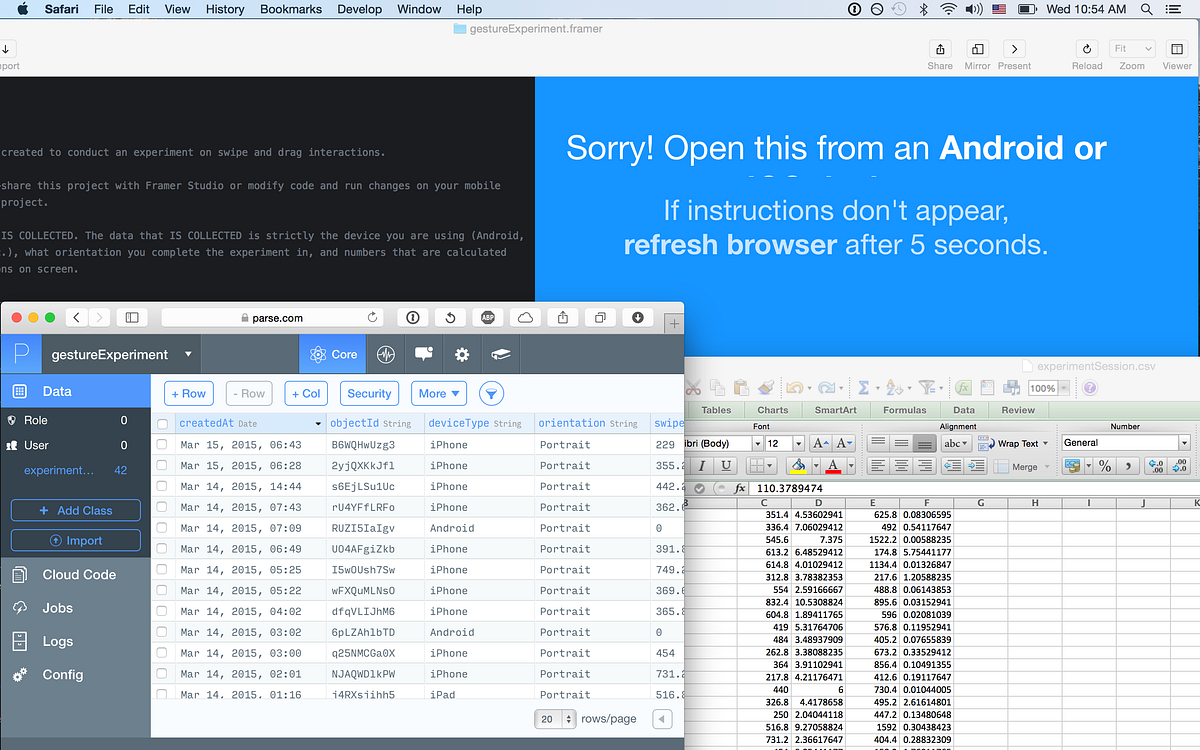
Task: Open iCloud tabs cloud icon in Safari
Action: click(525, 317)
